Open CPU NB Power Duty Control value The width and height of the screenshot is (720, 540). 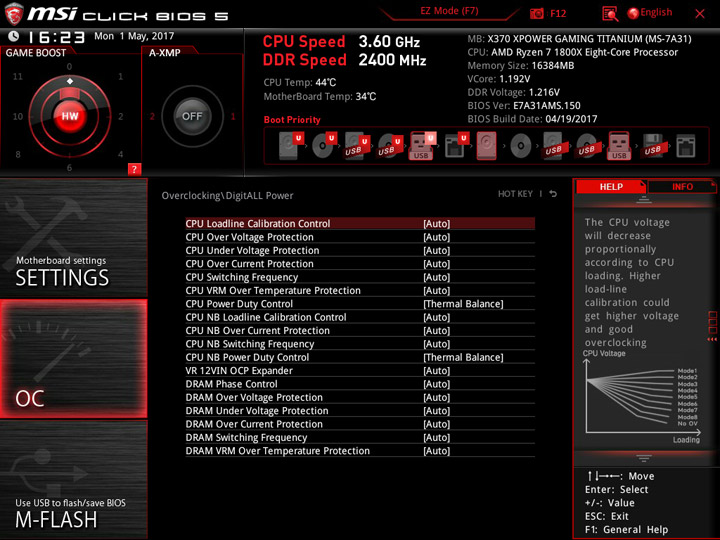coord(463,357)
